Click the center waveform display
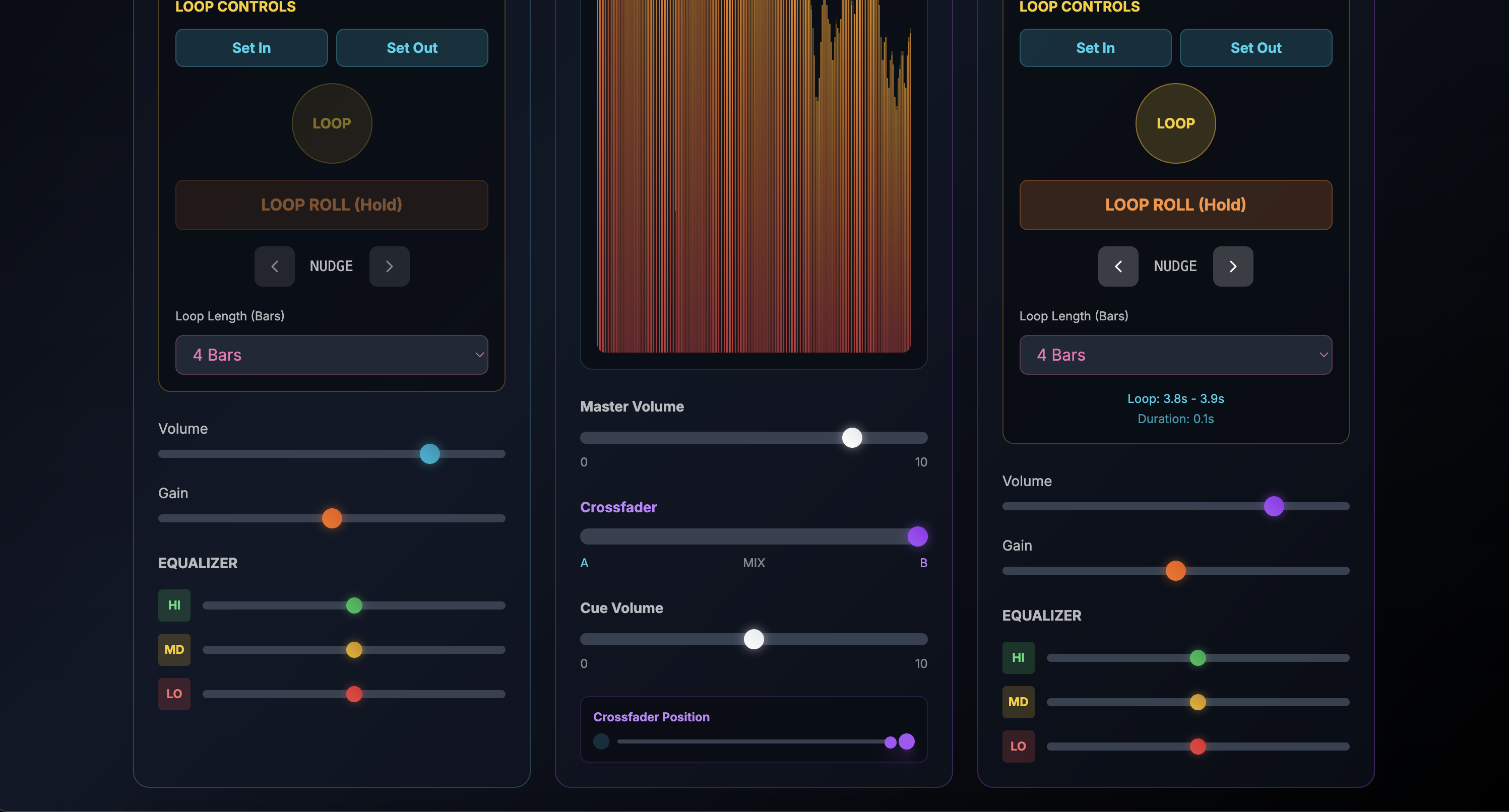Screen dimensions: 1509x812 753,176
